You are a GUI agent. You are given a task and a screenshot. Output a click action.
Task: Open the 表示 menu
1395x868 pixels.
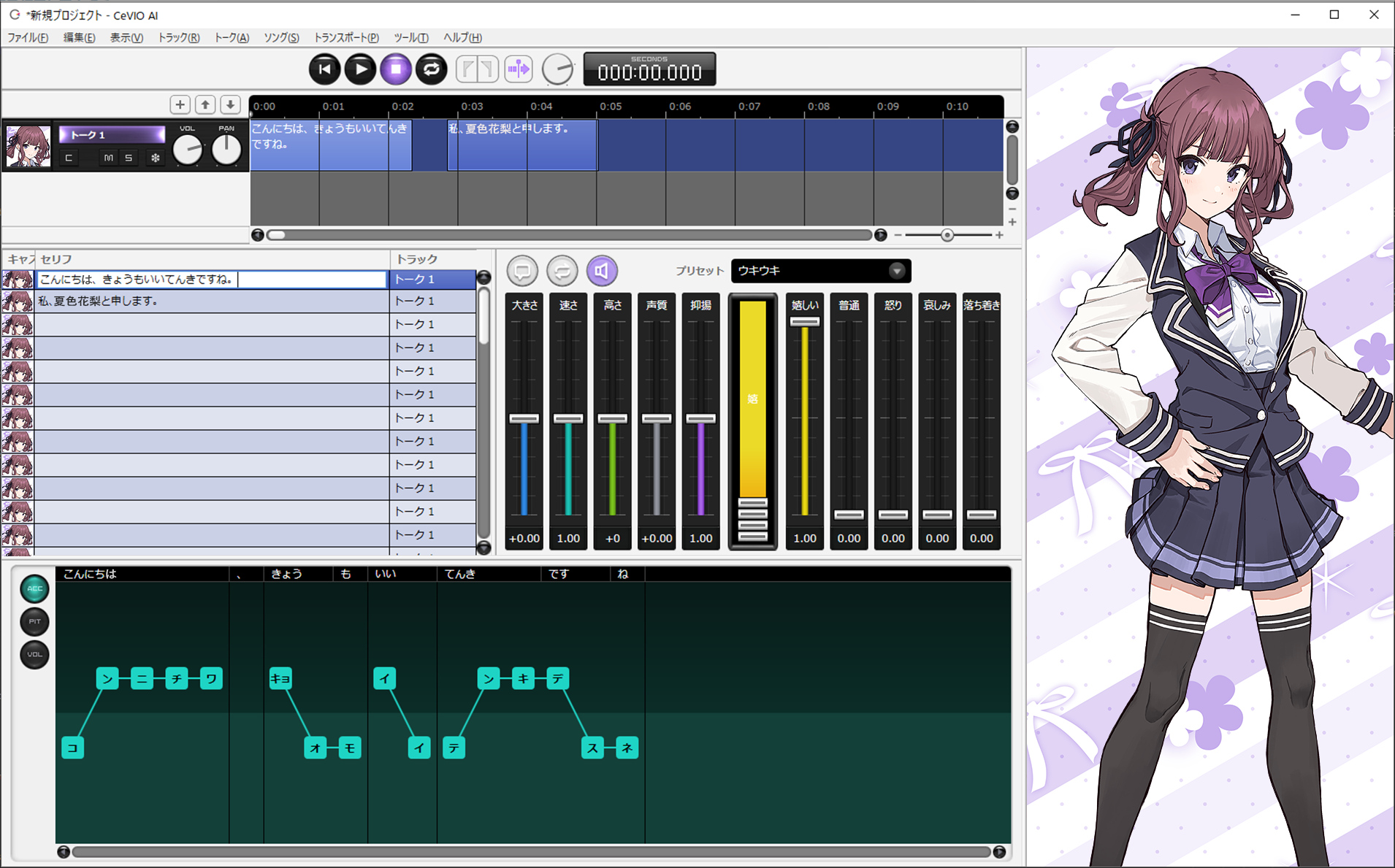click(x=126, y=38)
